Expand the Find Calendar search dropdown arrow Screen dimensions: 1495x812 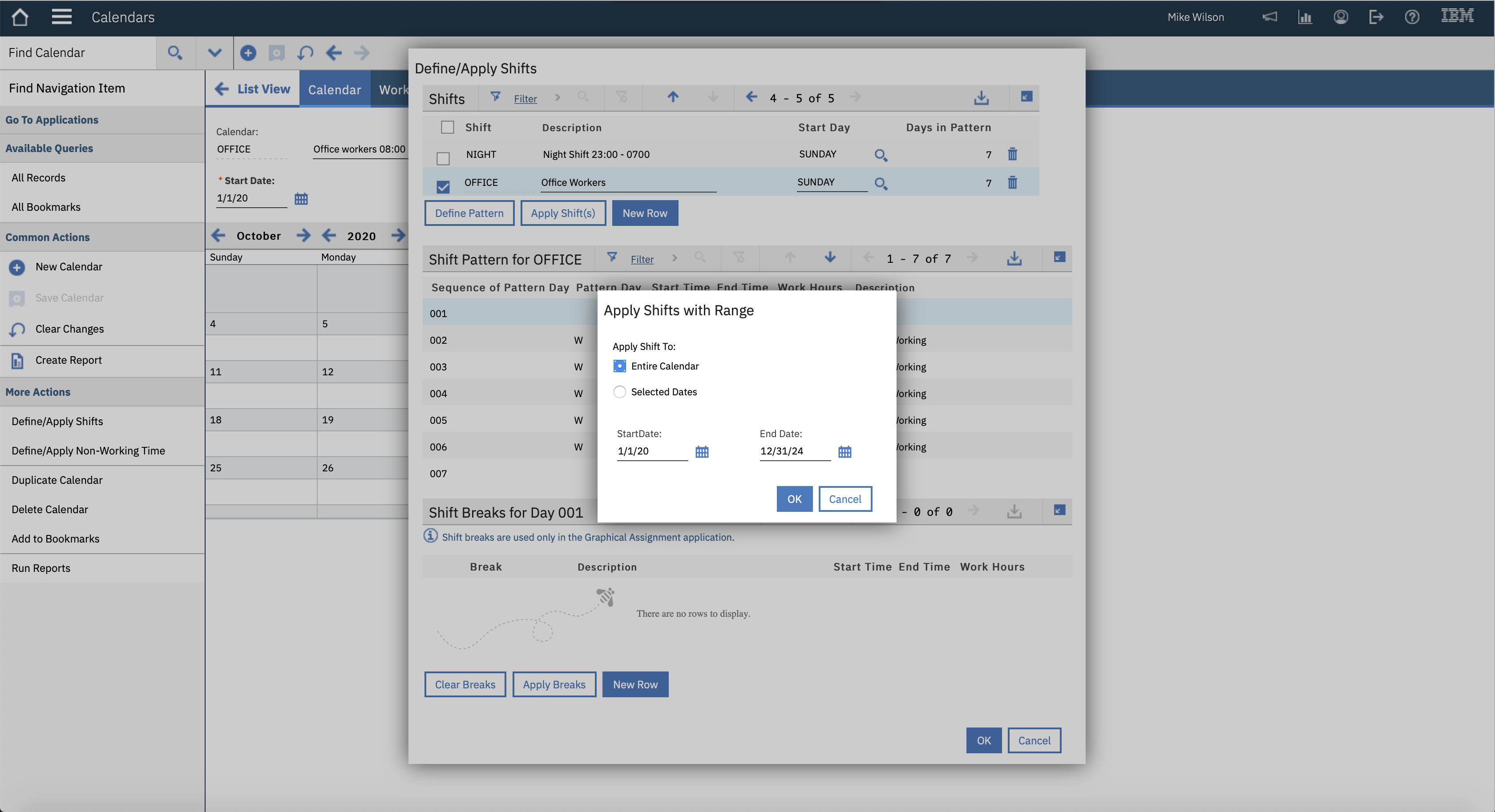click(214, 53)
